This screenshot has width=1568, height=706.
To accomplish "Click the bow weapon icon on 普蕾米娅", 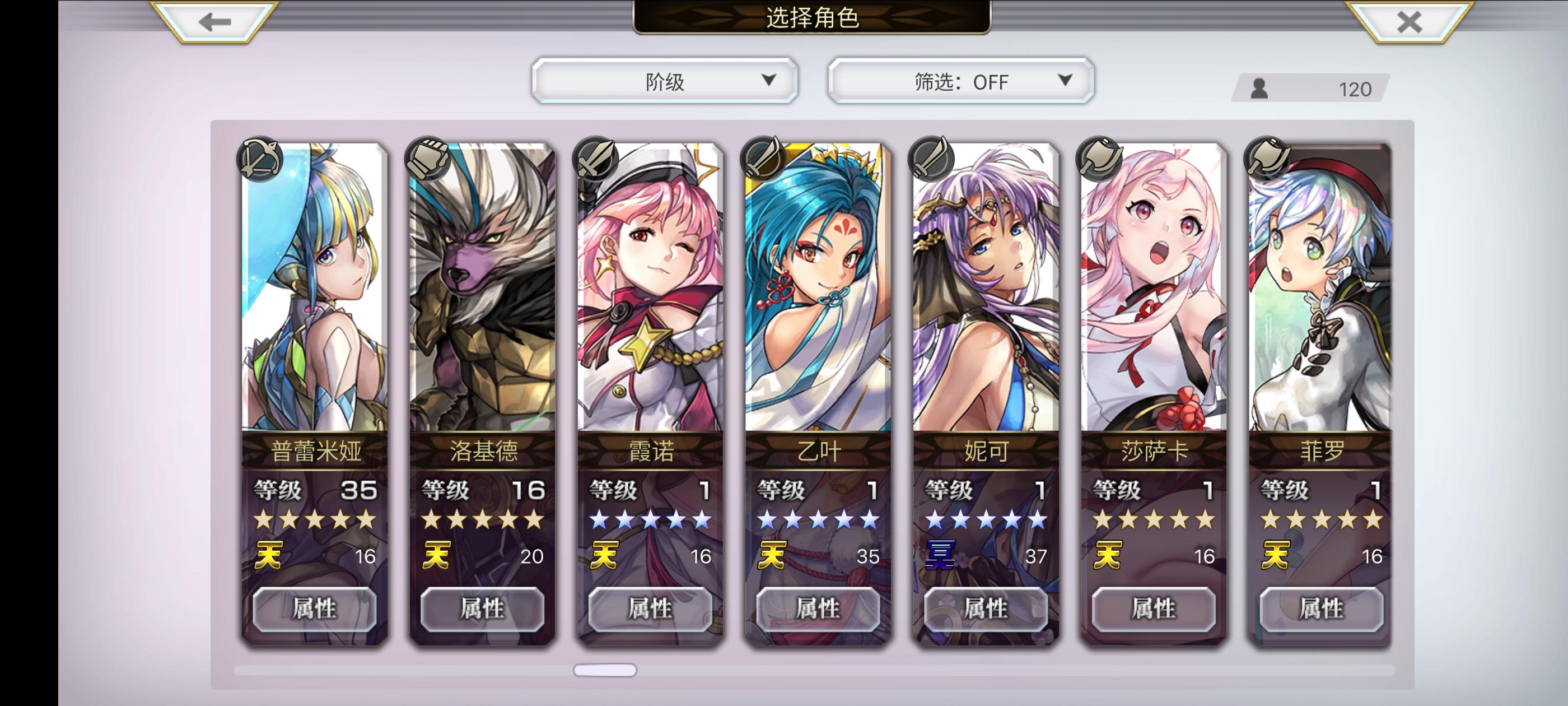I will click(260, 159).
